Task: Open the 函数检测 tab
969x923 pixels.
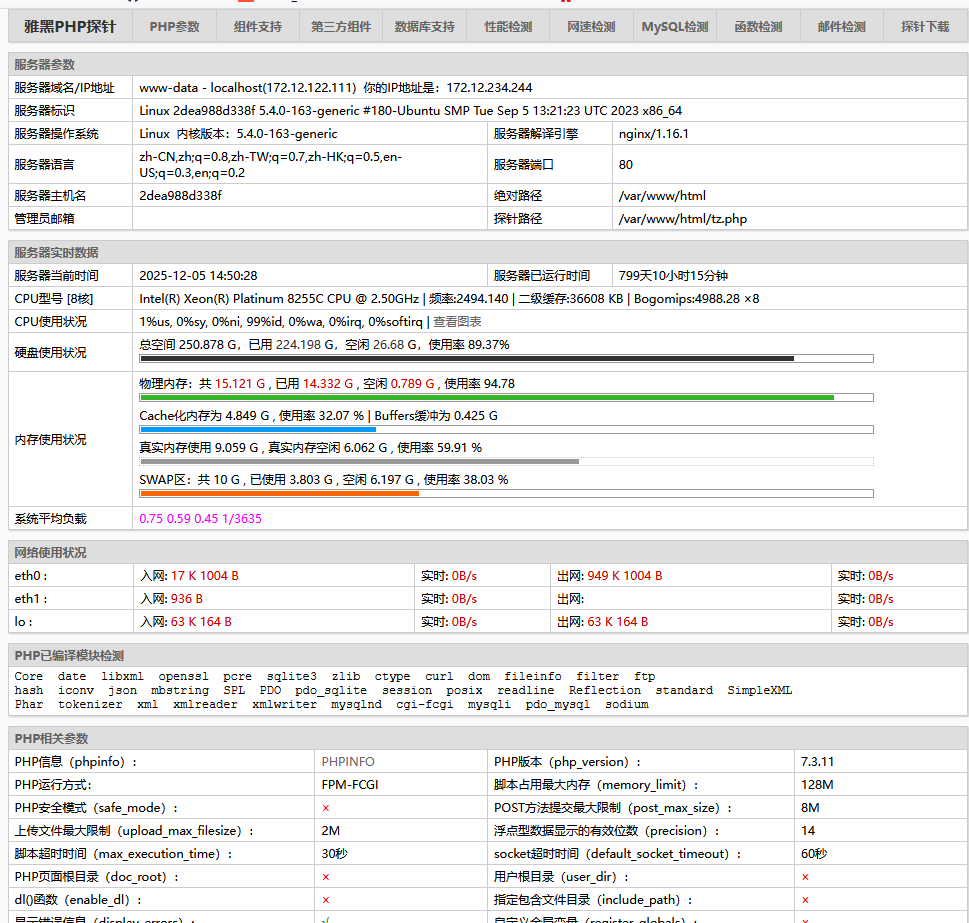Action: pyautogui.click(x=758, y=27)
